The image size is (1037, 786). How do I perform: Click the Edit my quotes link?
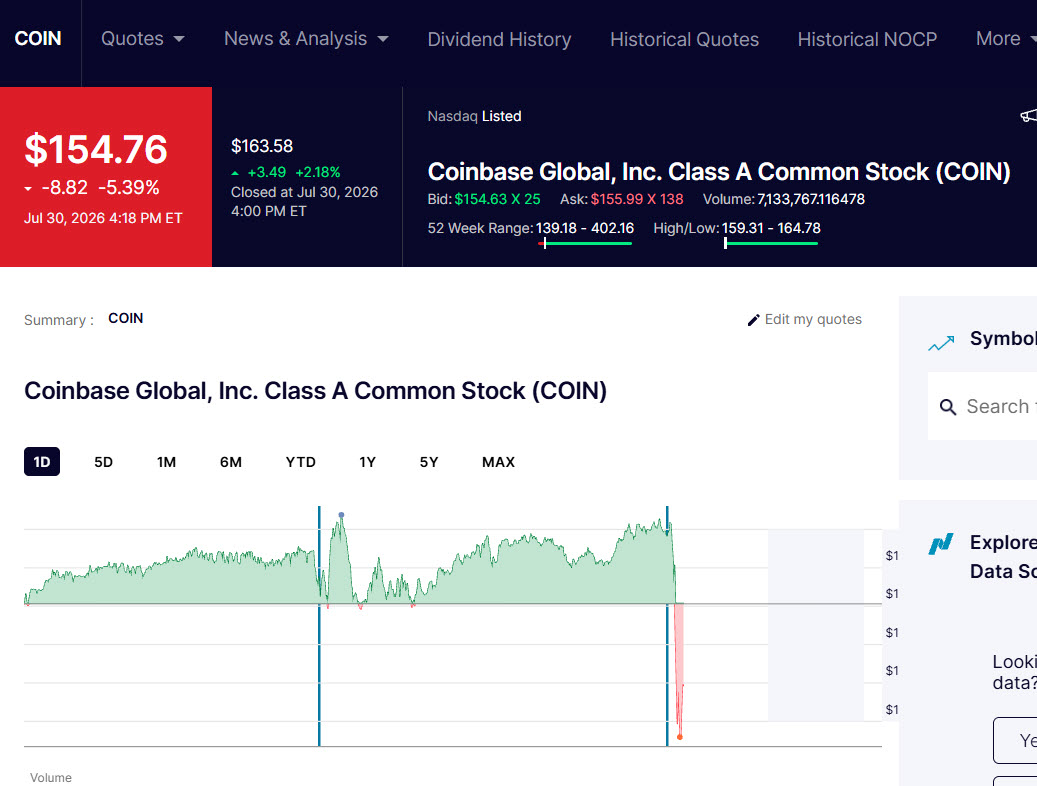pos(804,320)
